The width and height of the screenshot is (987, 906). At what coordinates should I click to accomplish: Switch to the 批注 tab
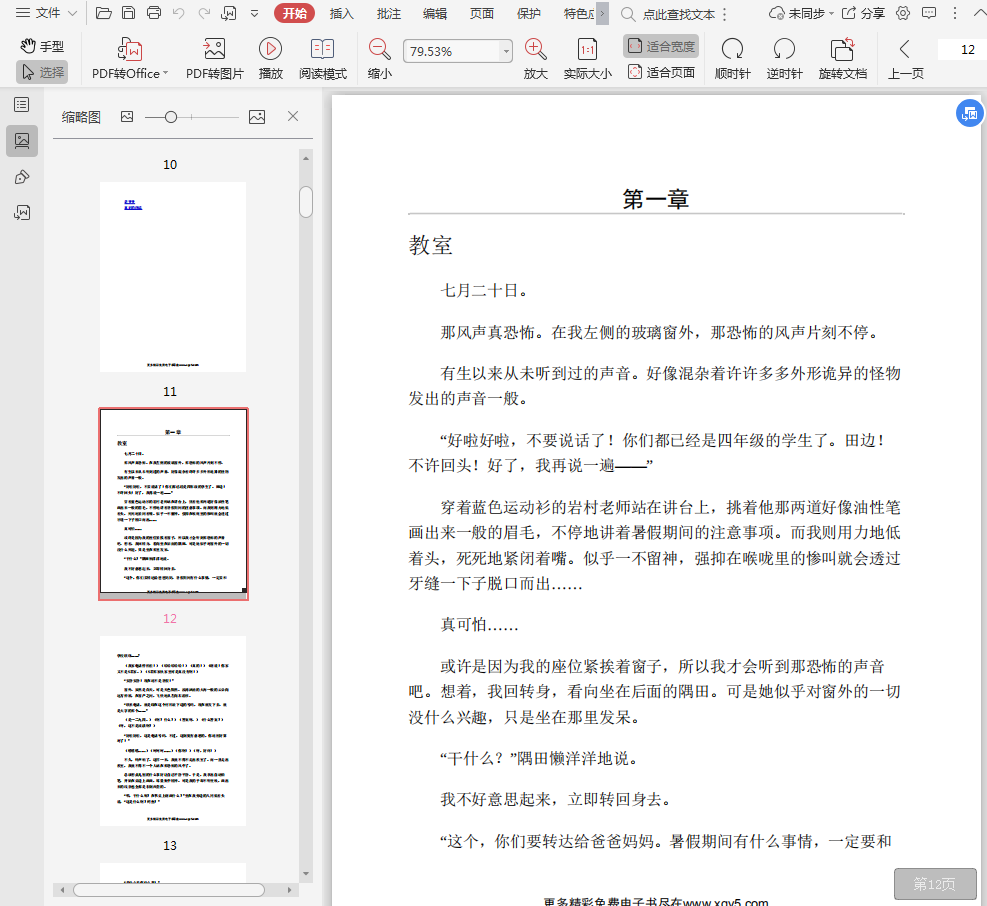(389, 13)
